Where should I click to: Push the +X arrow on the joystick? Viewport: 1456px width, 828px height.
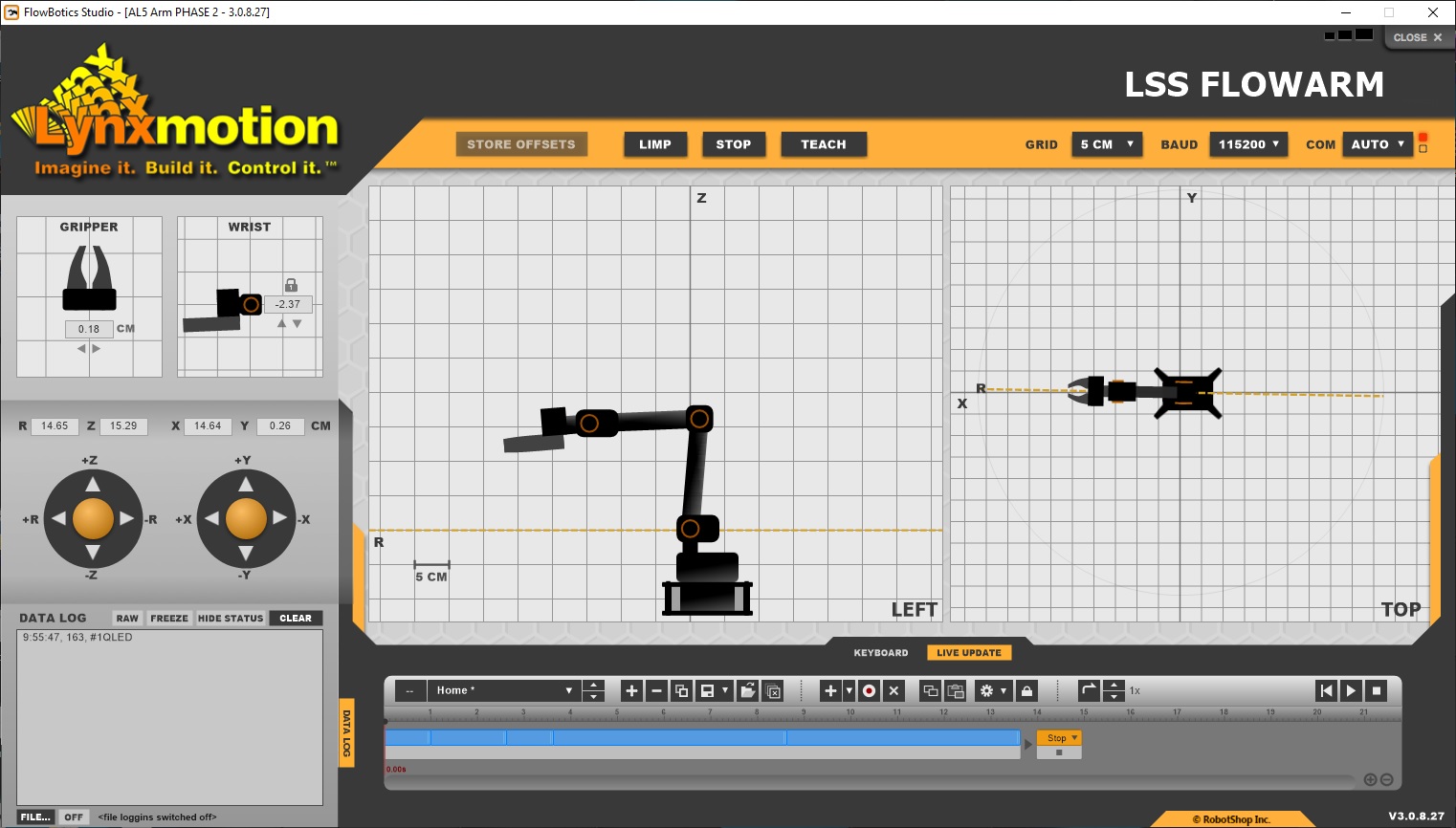(x=211, y=518)
